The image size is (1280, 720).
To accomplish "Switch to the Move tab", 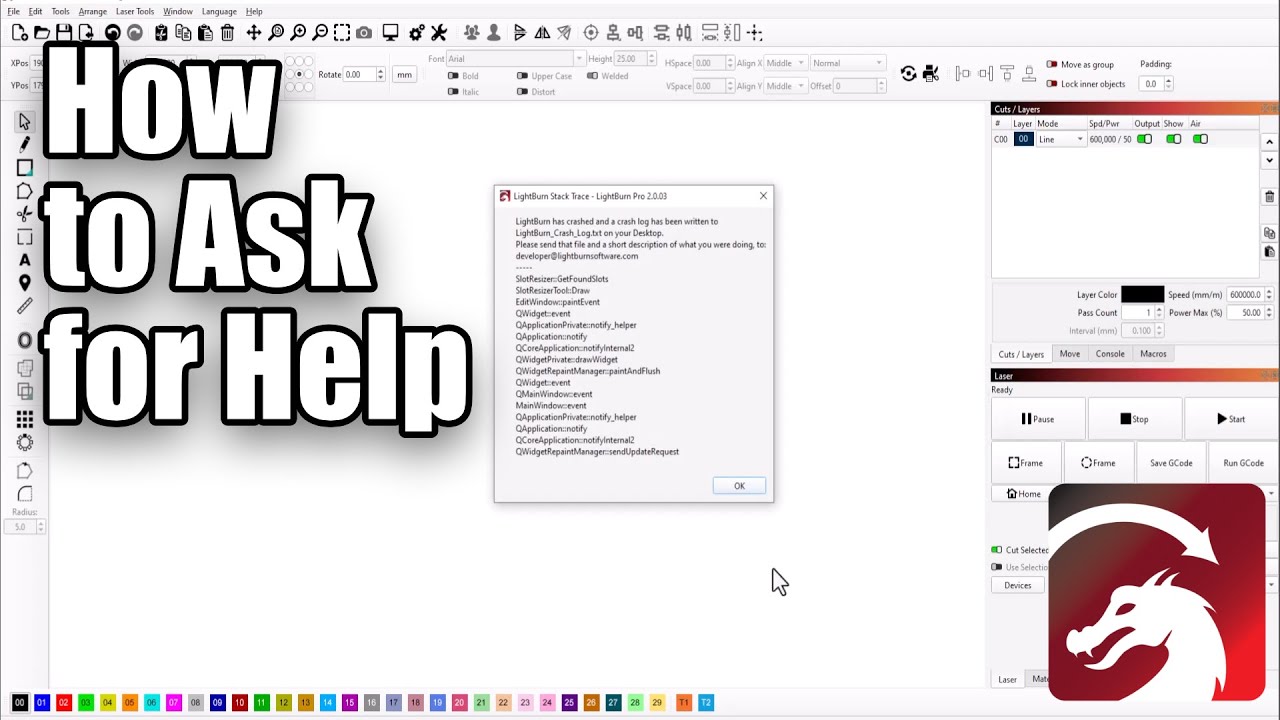I will point(1070,354).
